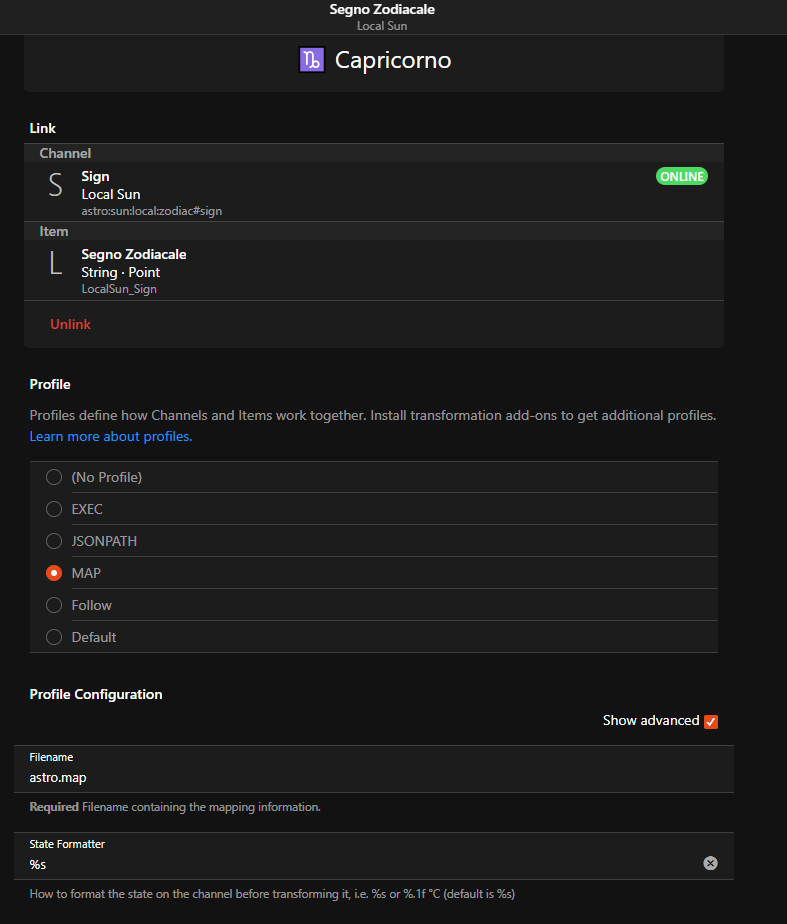The width and height of the screenshot is (787, 924).
Task: Select the EXEC profile radio button
Action: [54, 509]
